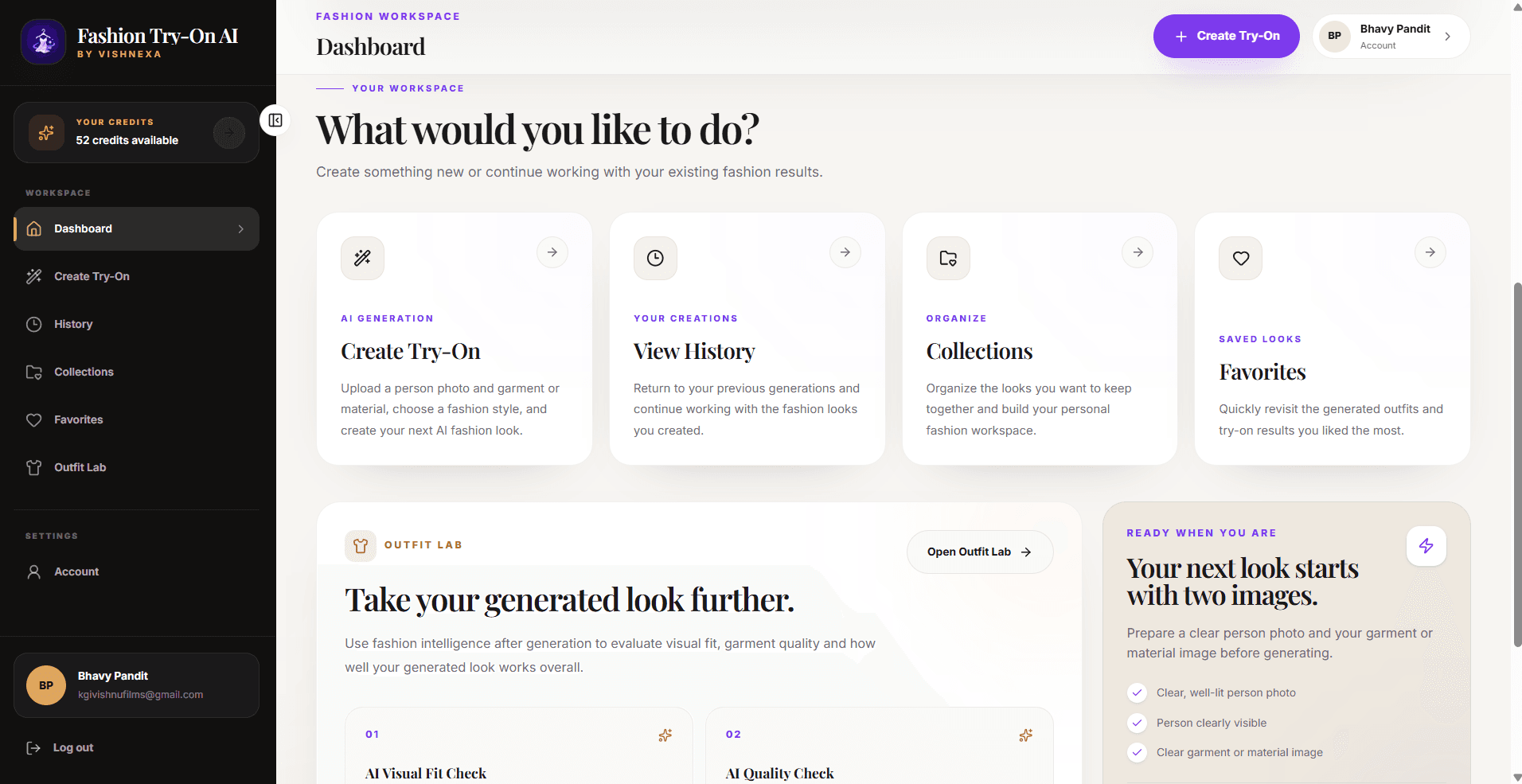Click the Fashion Try-On AI logo icon
Image resolution: width=1522 pixels, height=784 pixels.
click(43, 41)
